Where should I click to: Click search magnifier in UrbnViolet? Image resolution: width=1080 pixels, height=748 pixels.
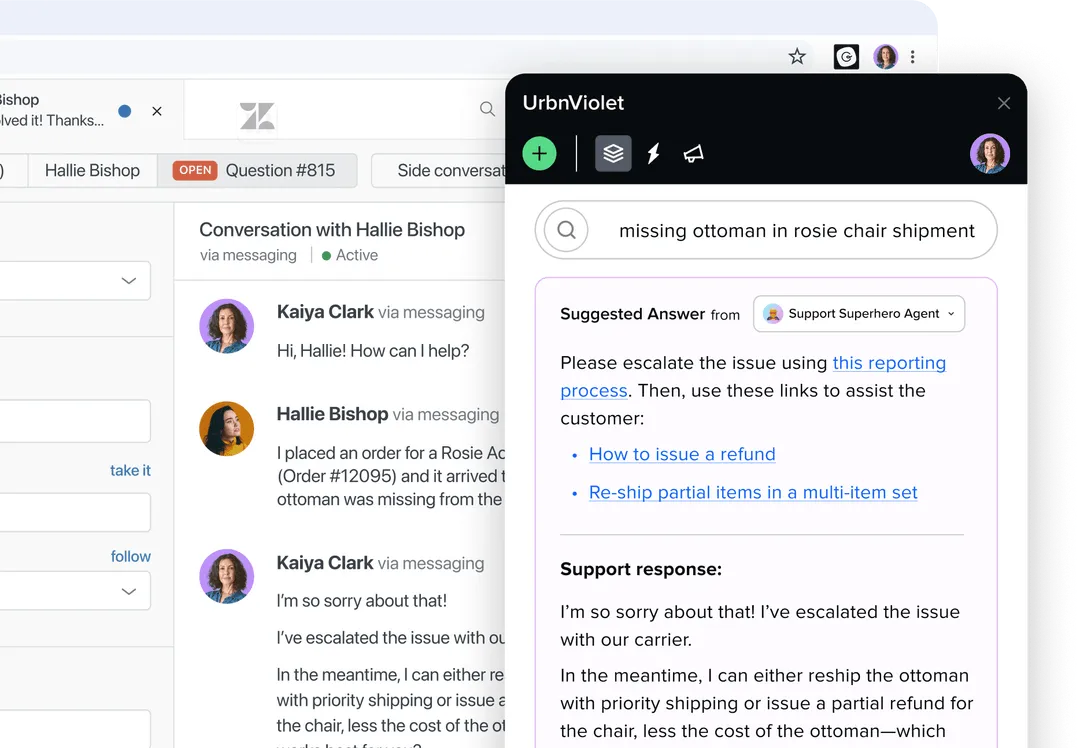(x=566, y=230)
